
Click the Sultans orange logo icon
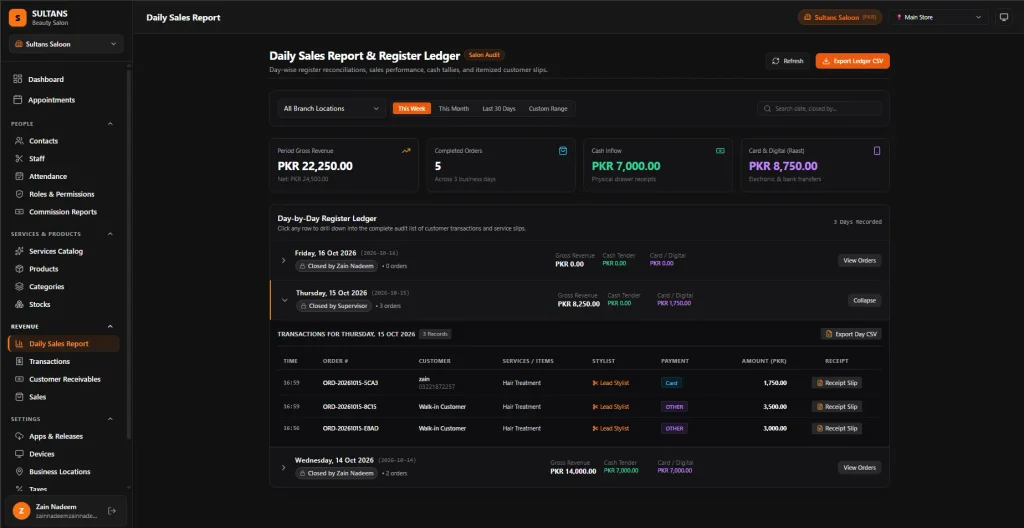[18, 18]
